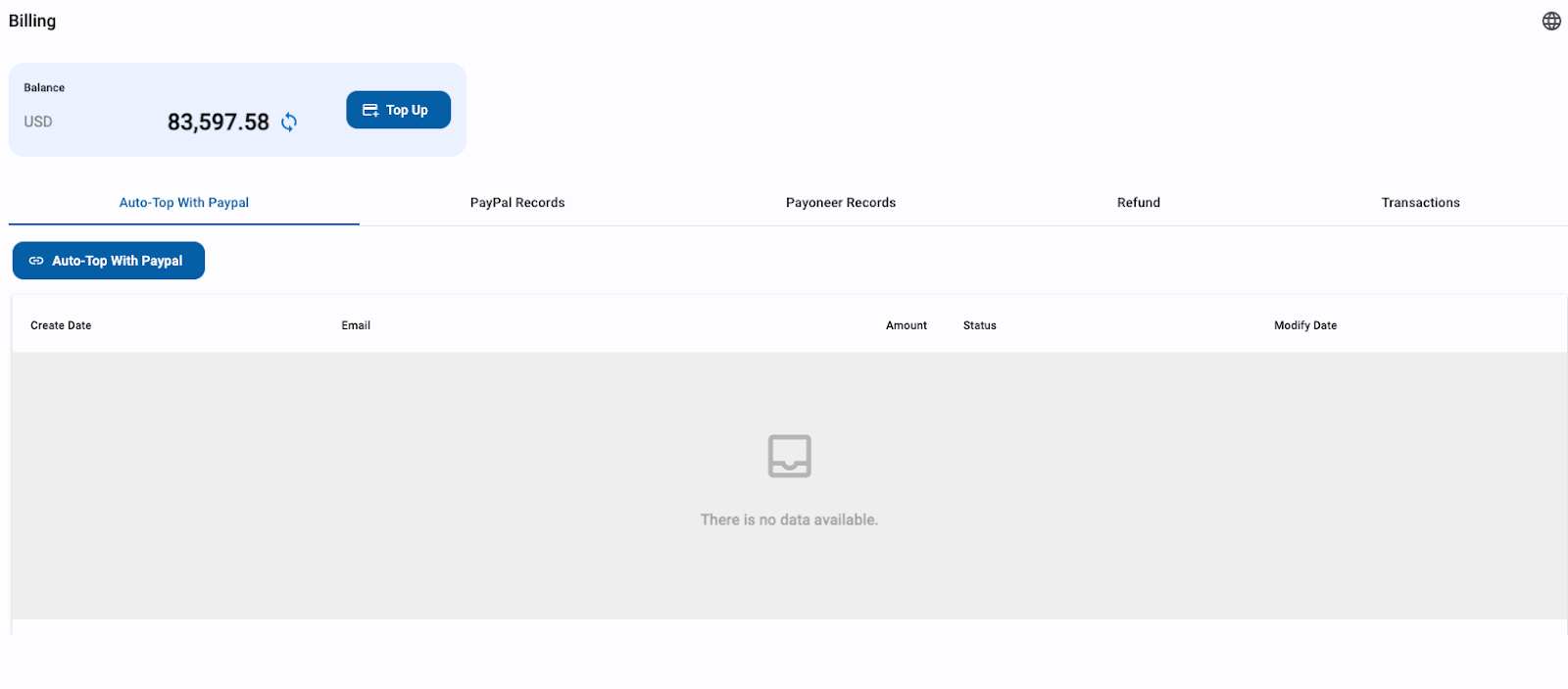Image resolution: width=1568 pixels, height=689 pixels.
Task: Click the Status column header
Action: [979, 325]
